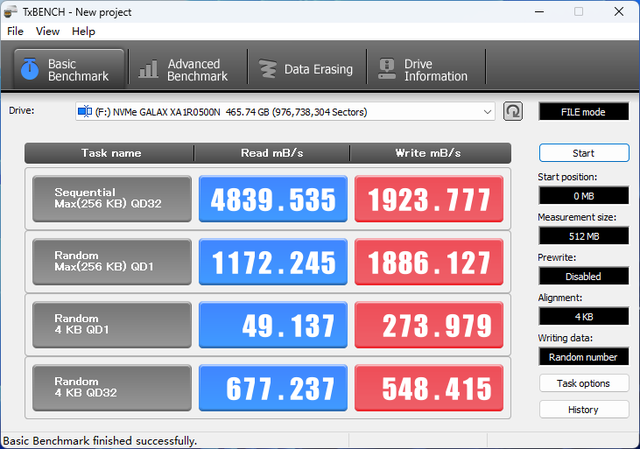Open the View menu
Screen dimensions: 640x449
[x=48, y=31]
